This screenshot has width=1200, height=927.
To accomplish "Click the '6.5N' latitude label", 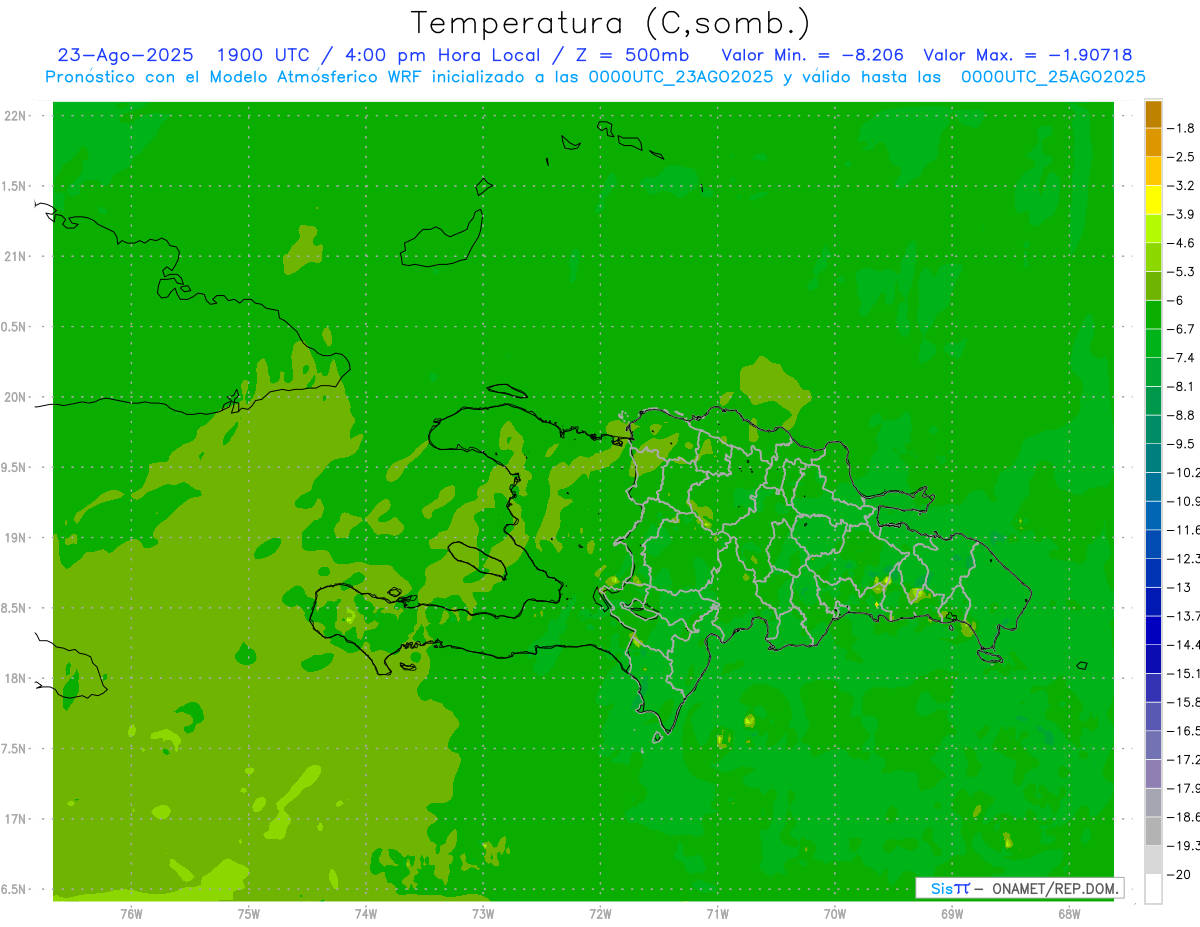I will [14, 890].
